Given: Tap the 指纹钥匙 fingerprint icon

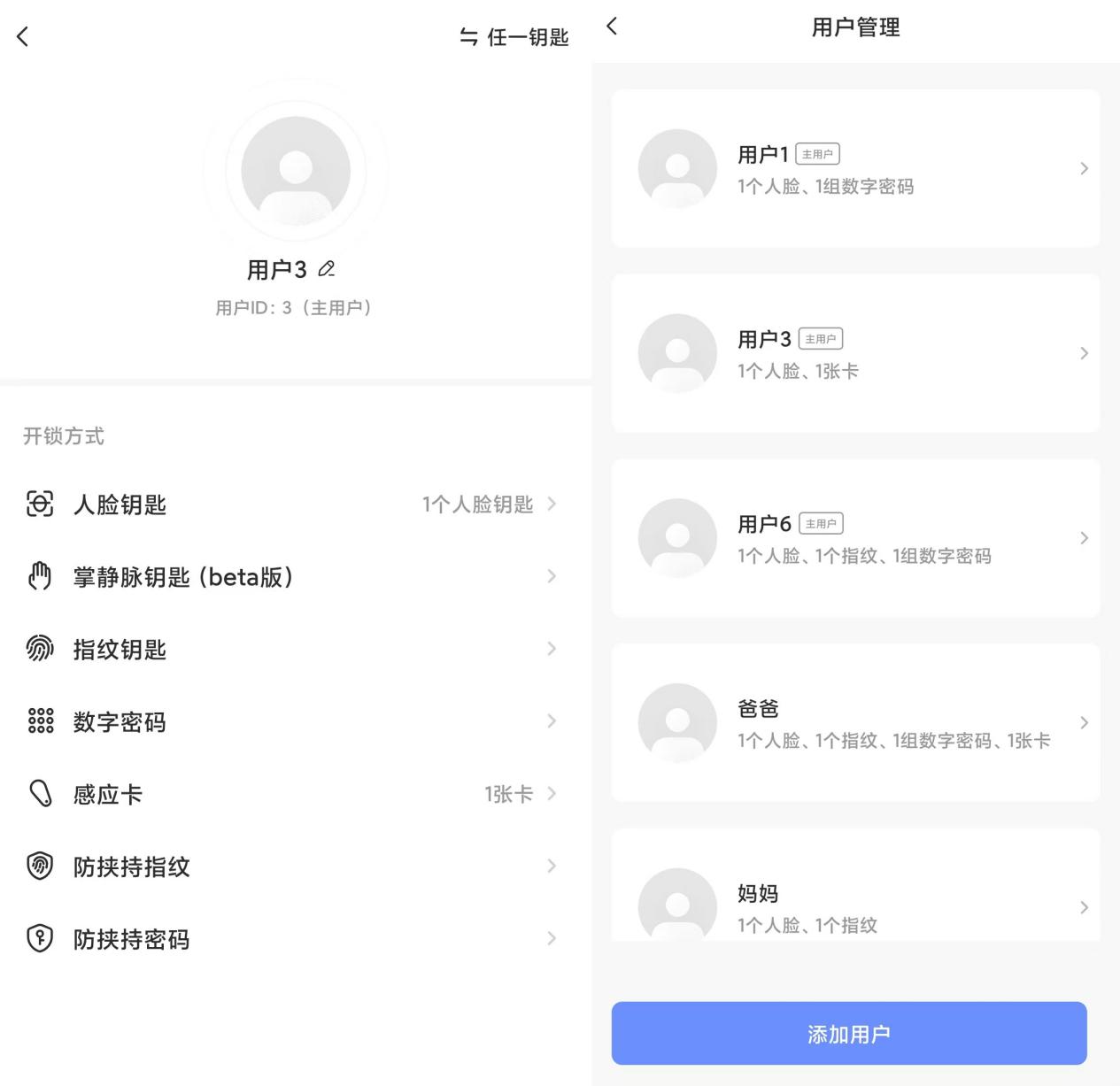Looking at the screenshot, I should point(40,650).
